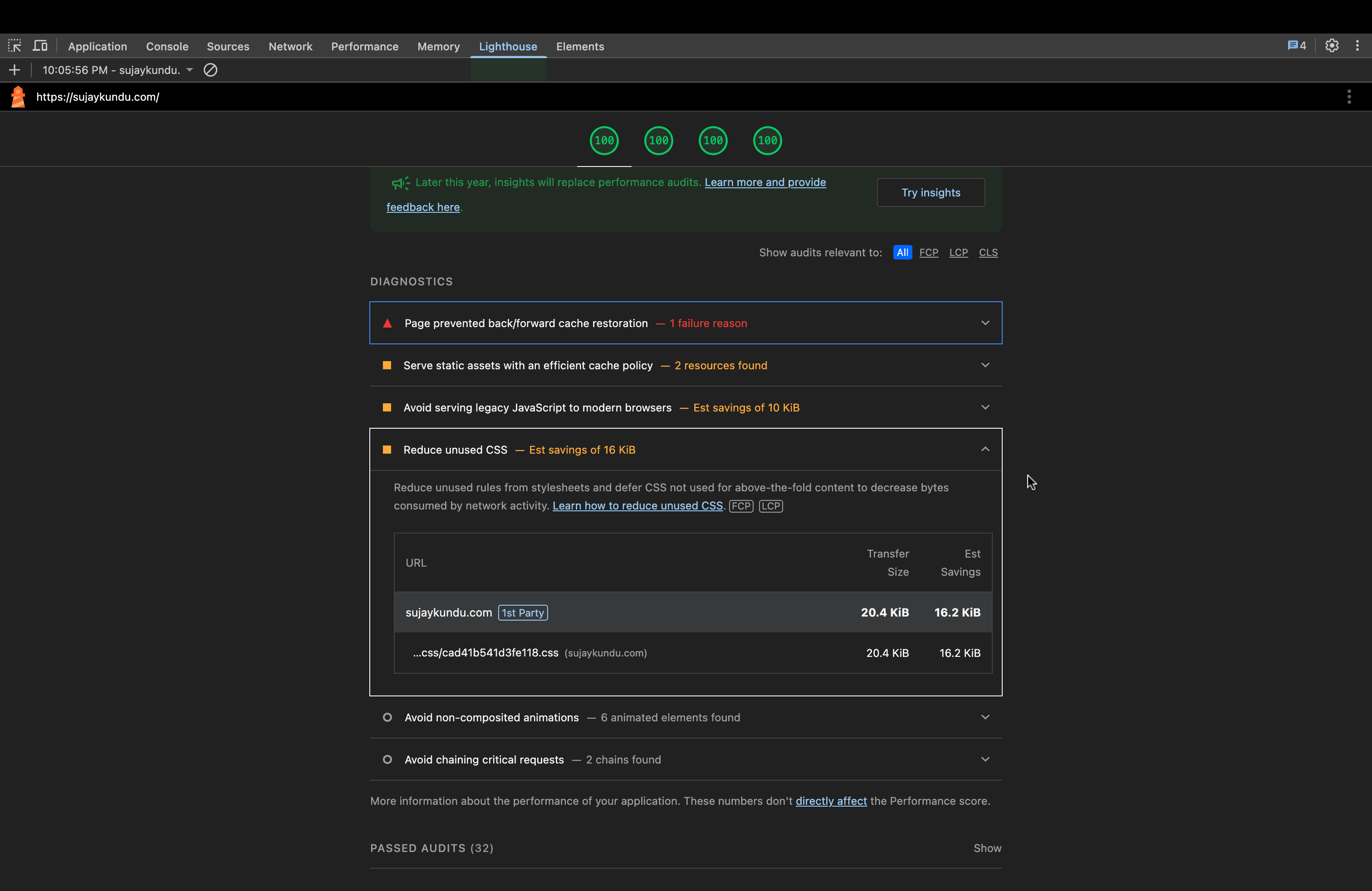Click the clear all reports icon
This screenshot has height=891, width=1372.
coord(211,70)
